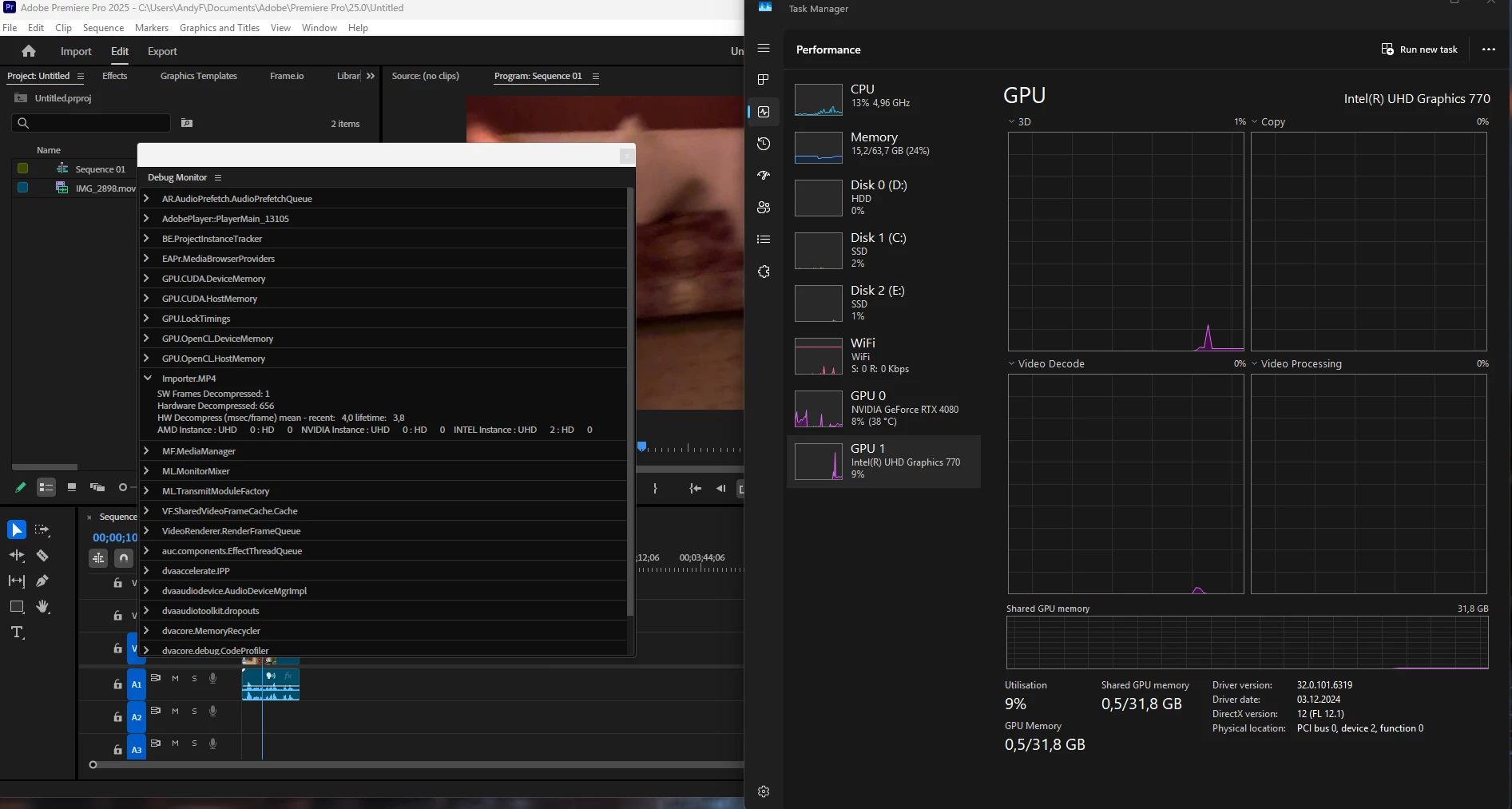
Task: Open Users page in Task Manager sidebar
Action: click(764, 208)
